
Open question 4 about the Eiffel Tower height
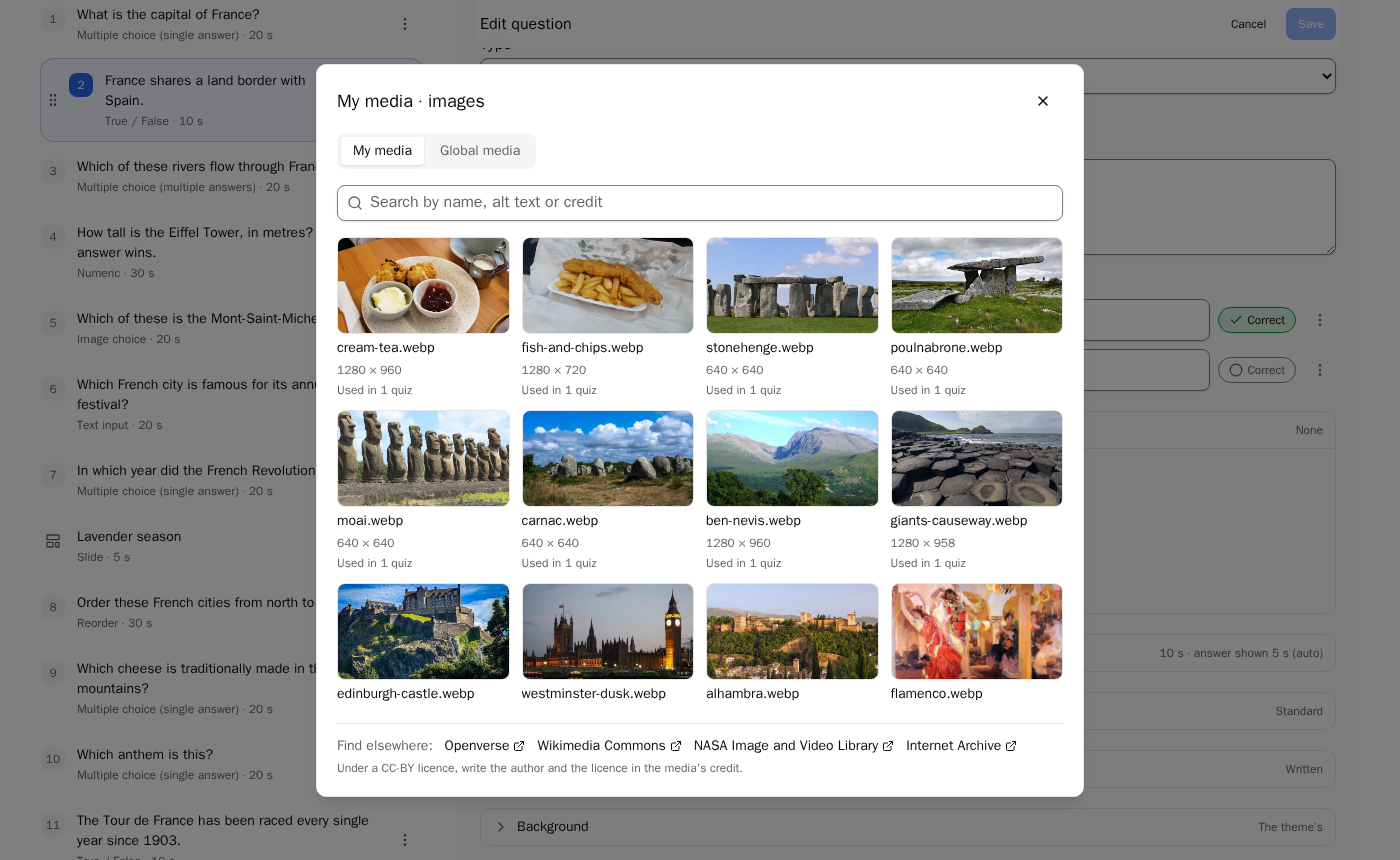pyautogui.click(x=232, y=252)
